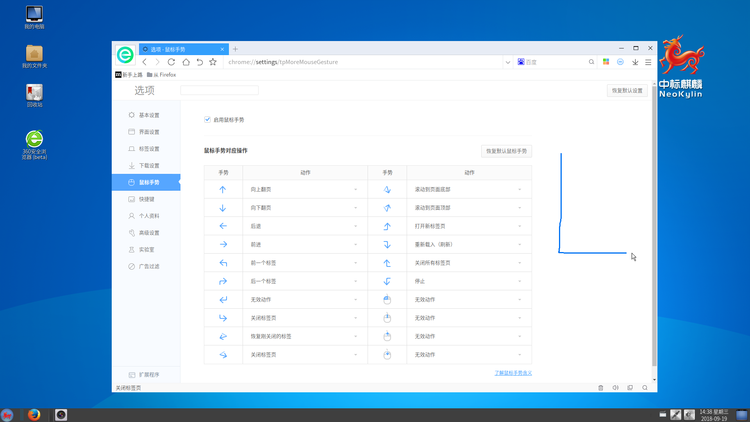Select 我的文件夹 desktop folder icon
750x422 pixels.
pyautogui.click(x=34, y=56)
